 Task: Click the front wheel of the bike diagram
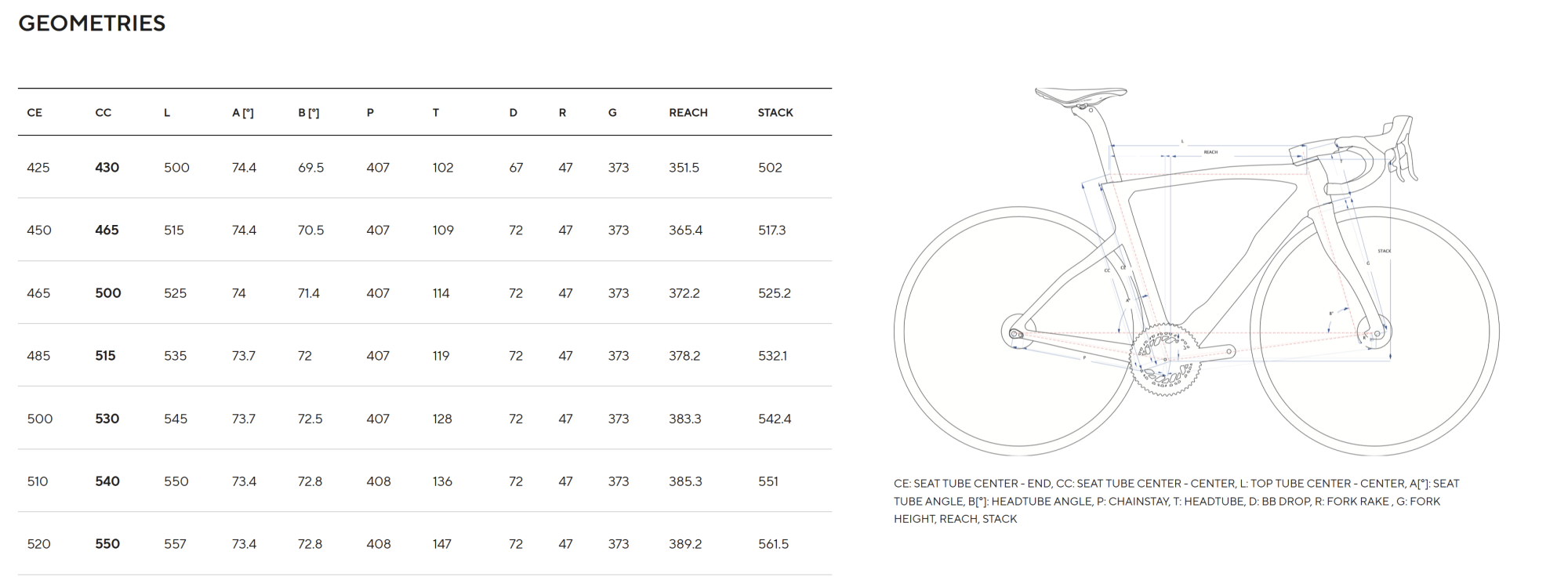[1374, 409]
